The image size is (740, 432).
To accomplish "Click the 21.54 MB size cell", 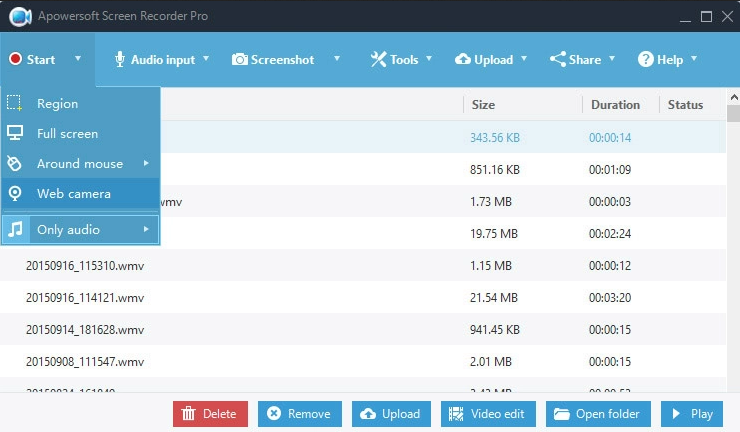I will point(494,298).
